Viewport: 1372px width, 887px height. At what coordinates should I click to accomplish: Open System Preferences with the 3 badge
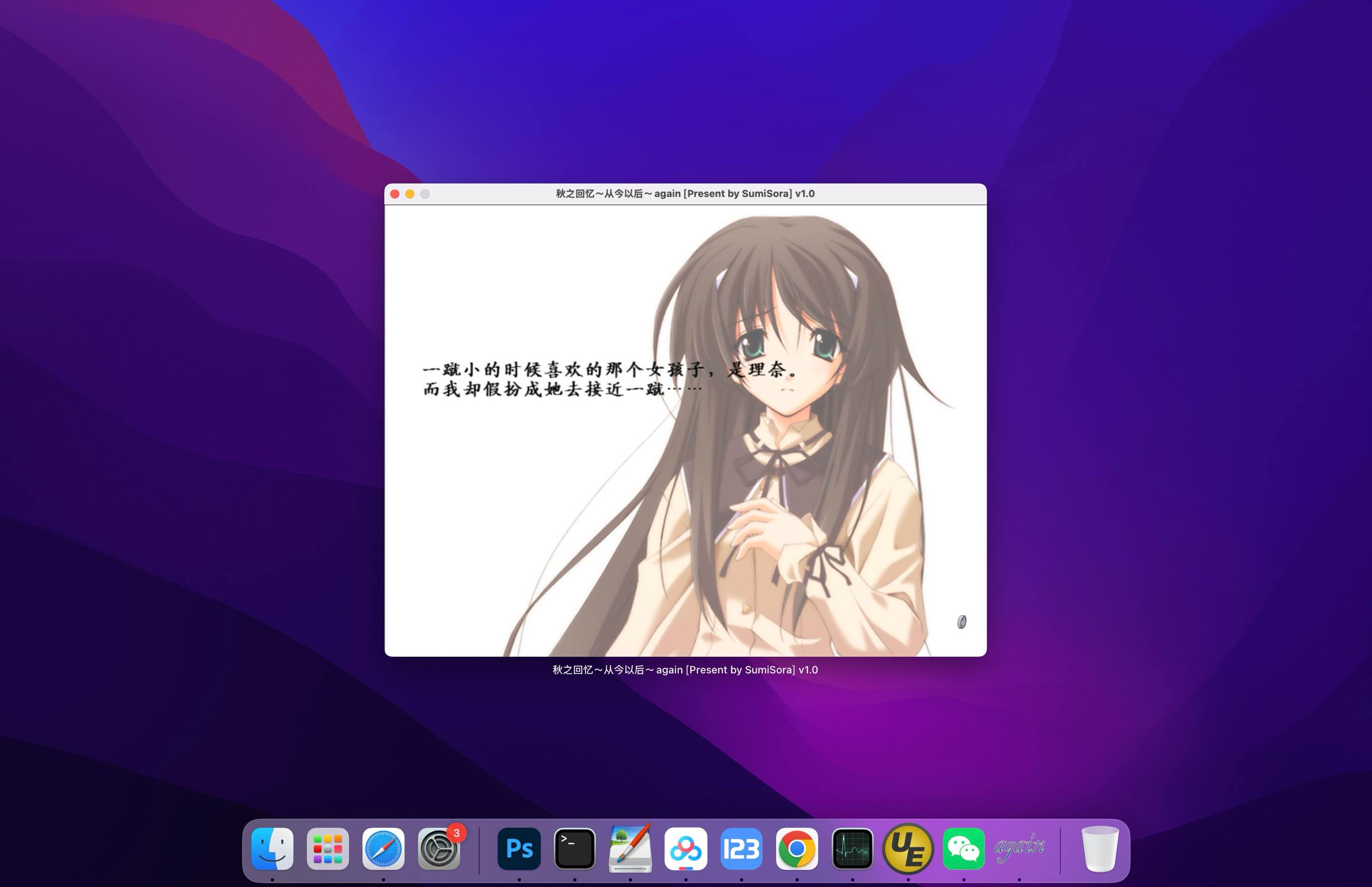pyautogui.click(x=439, y=848)
